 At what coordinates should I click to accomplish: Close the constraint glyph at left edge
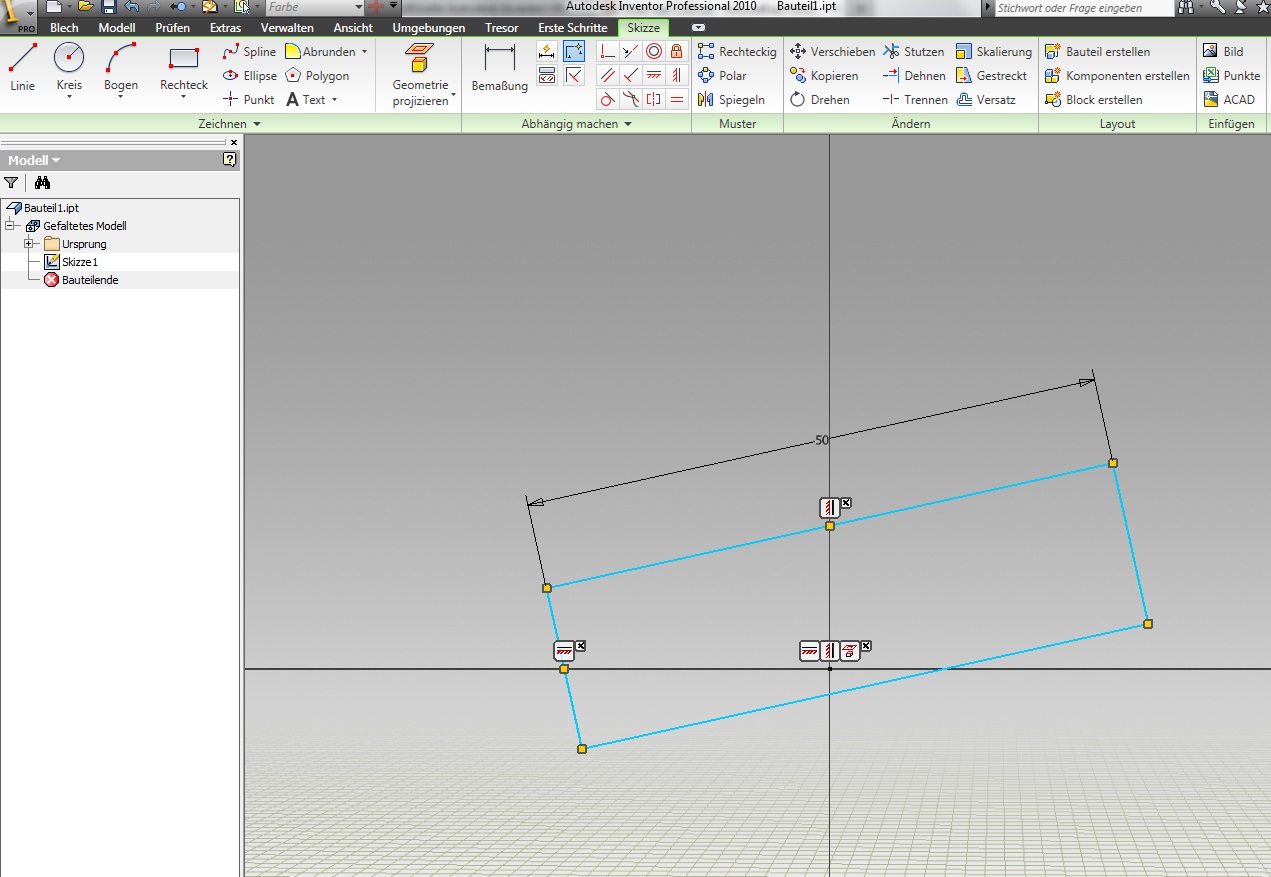581,646
